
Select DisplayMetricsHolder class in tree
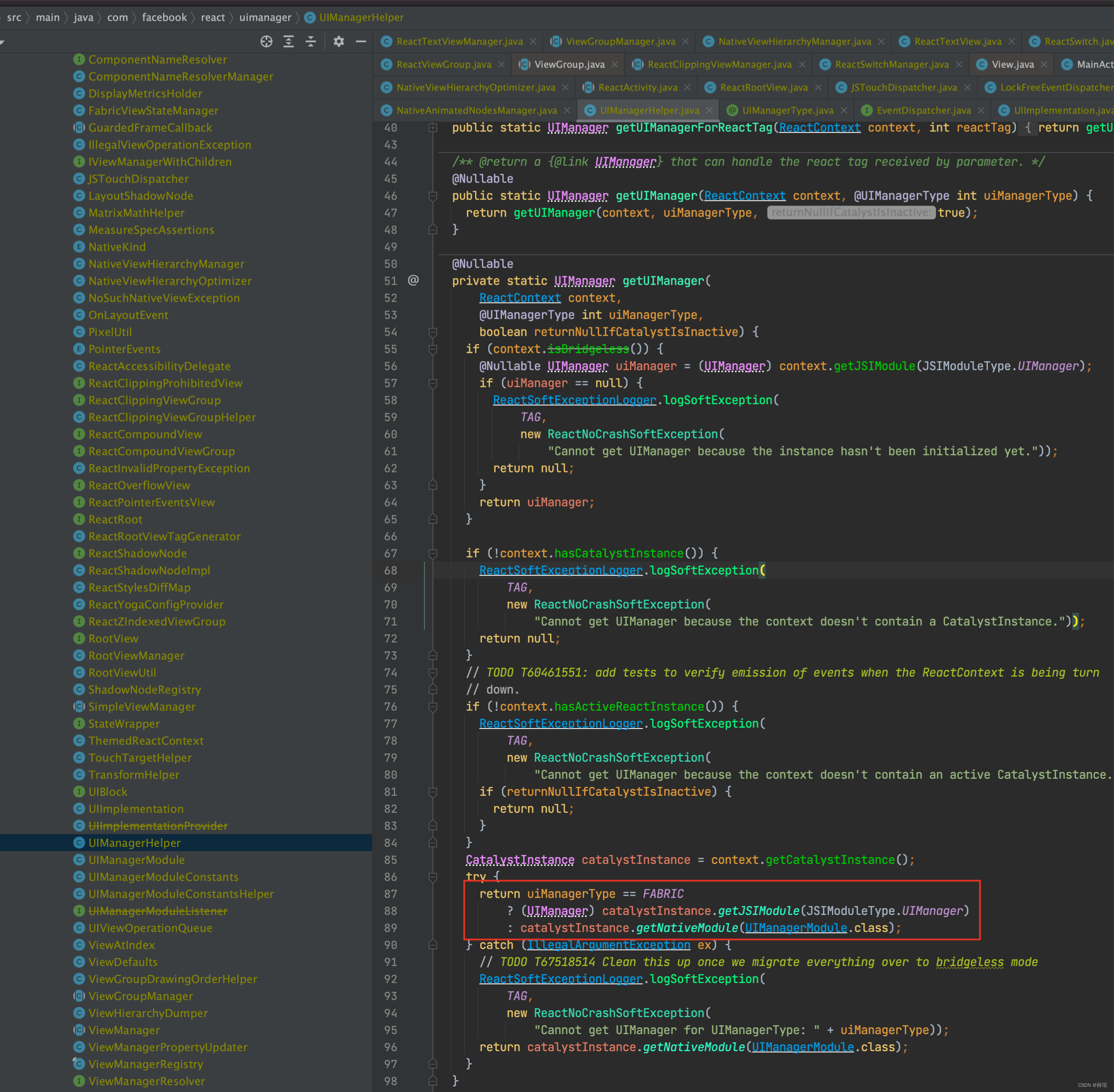tap(145, 94)
